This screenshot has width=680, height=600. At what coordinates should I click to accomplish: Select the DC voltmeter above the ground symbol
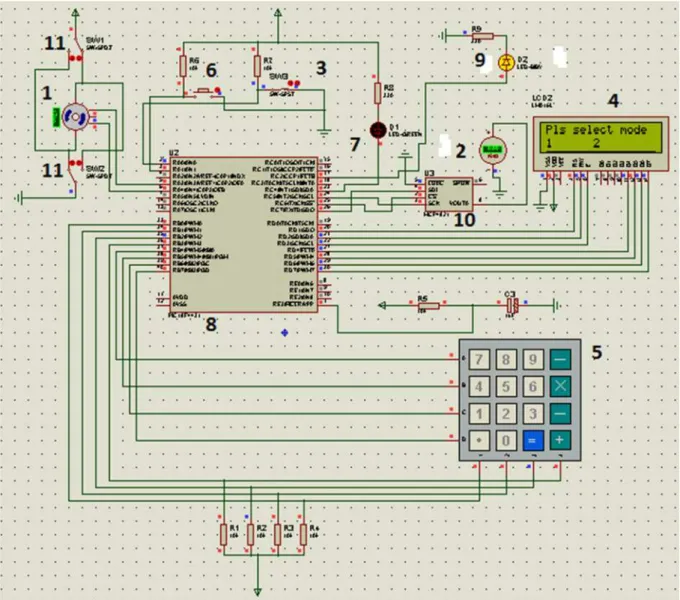pyautogui.click(x=493, y=150)
